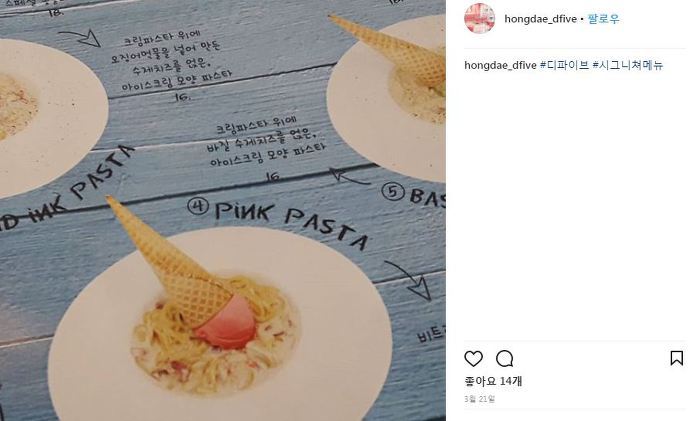Click the PINK PASTA heading in the photo
700x421 pixels.
point(291,223)
